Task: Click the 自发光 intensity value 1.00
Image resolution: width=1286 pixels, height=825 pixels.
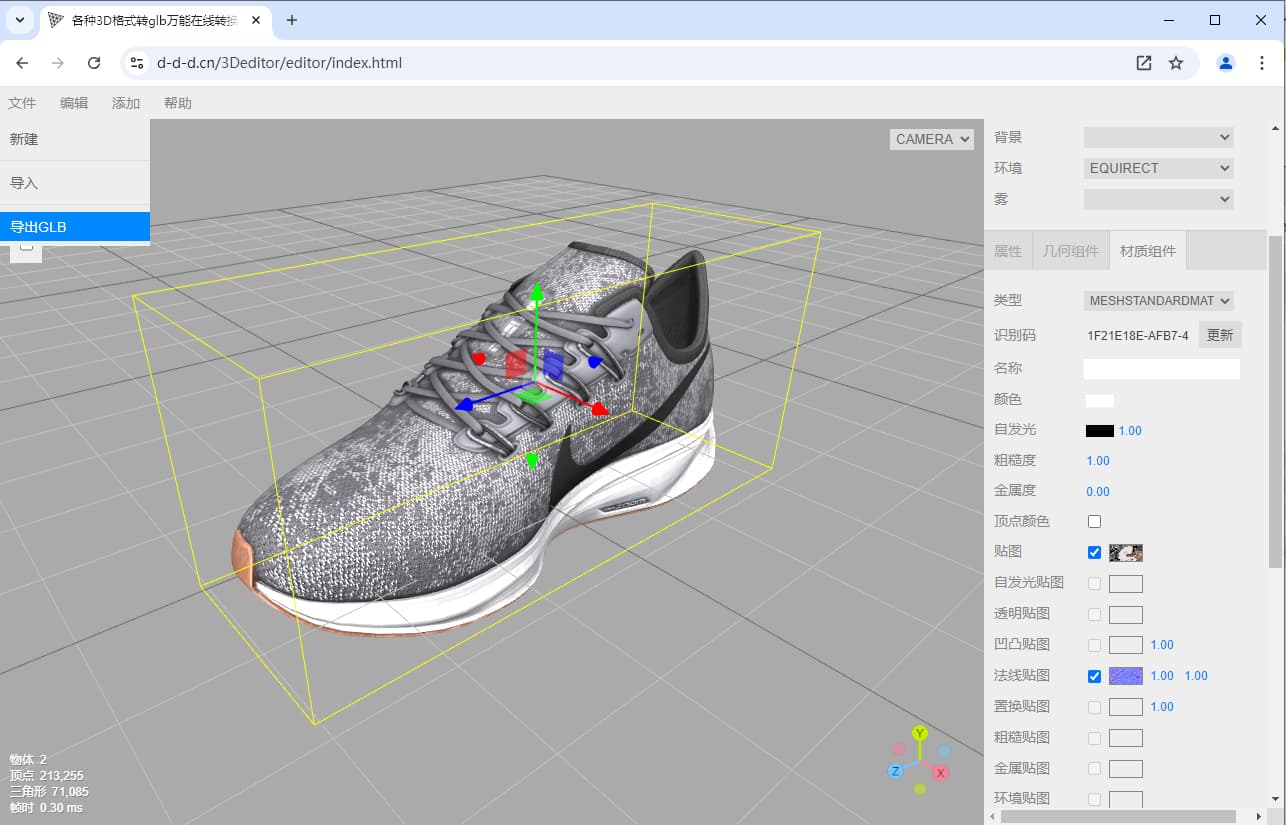Action: 1130,431
